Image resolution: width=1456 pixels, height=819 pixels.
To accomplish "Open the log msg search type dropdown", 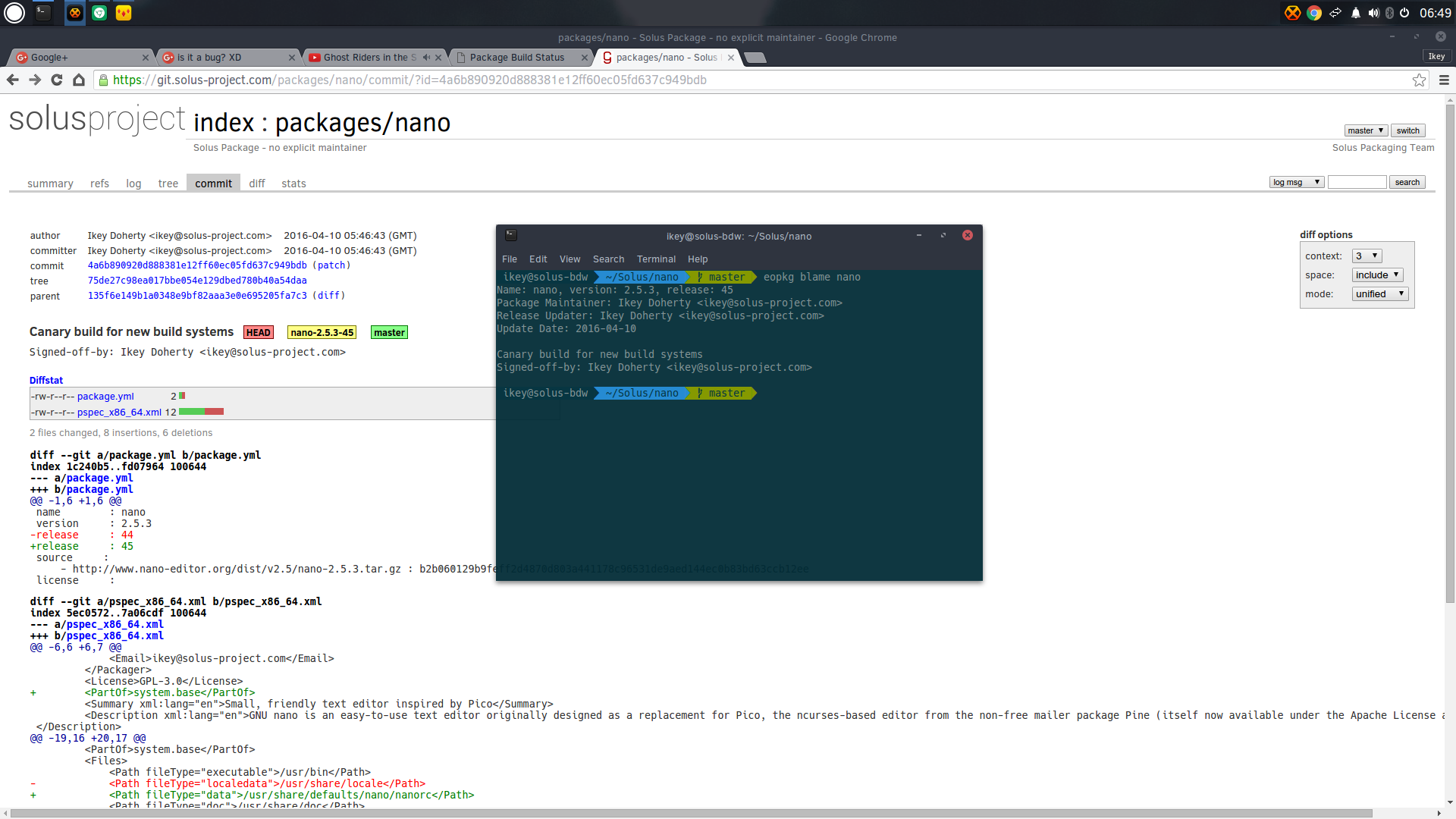I will coord(1297,182).
